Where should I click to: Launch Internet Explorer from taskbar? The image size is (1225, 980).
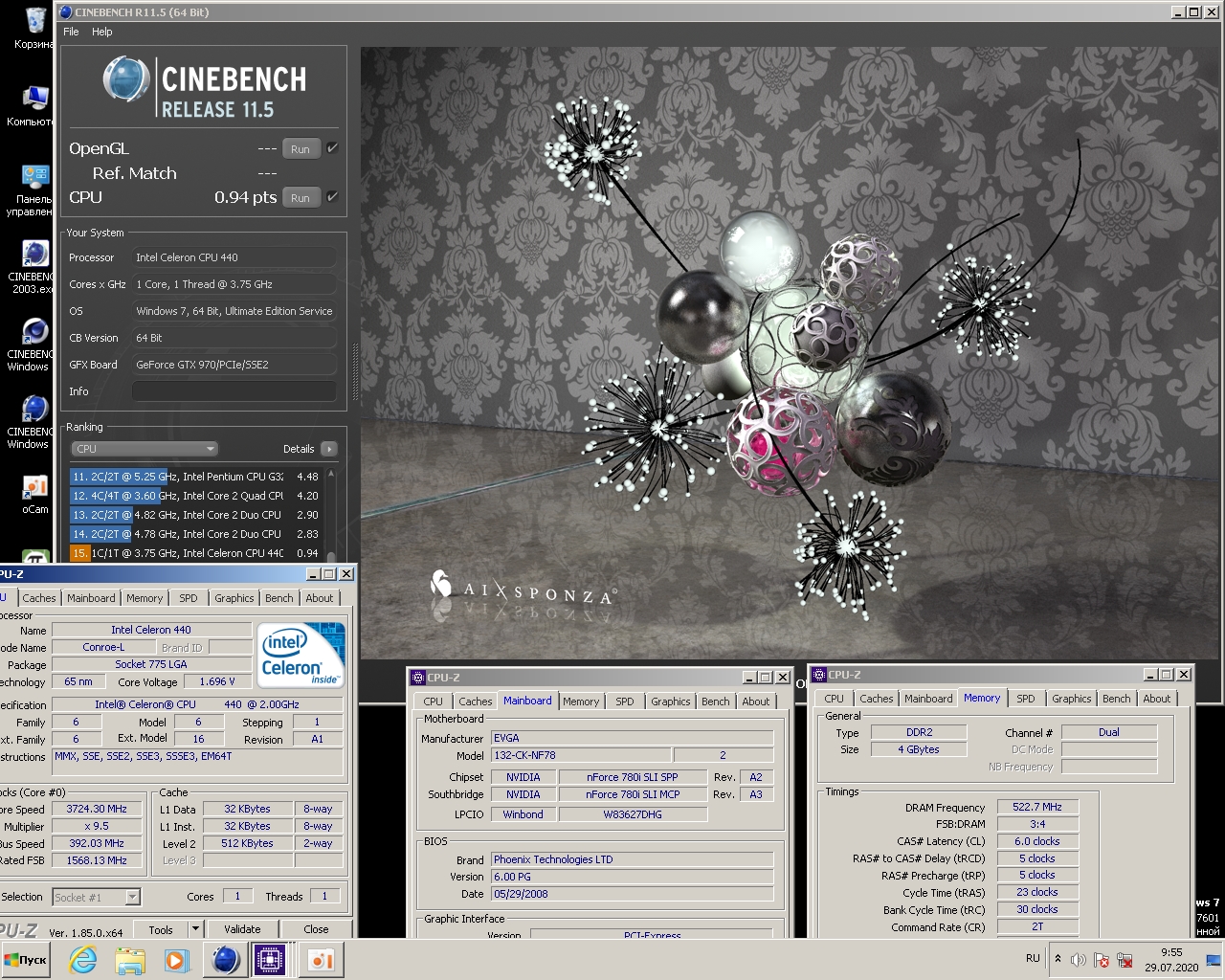coord(83,959)
